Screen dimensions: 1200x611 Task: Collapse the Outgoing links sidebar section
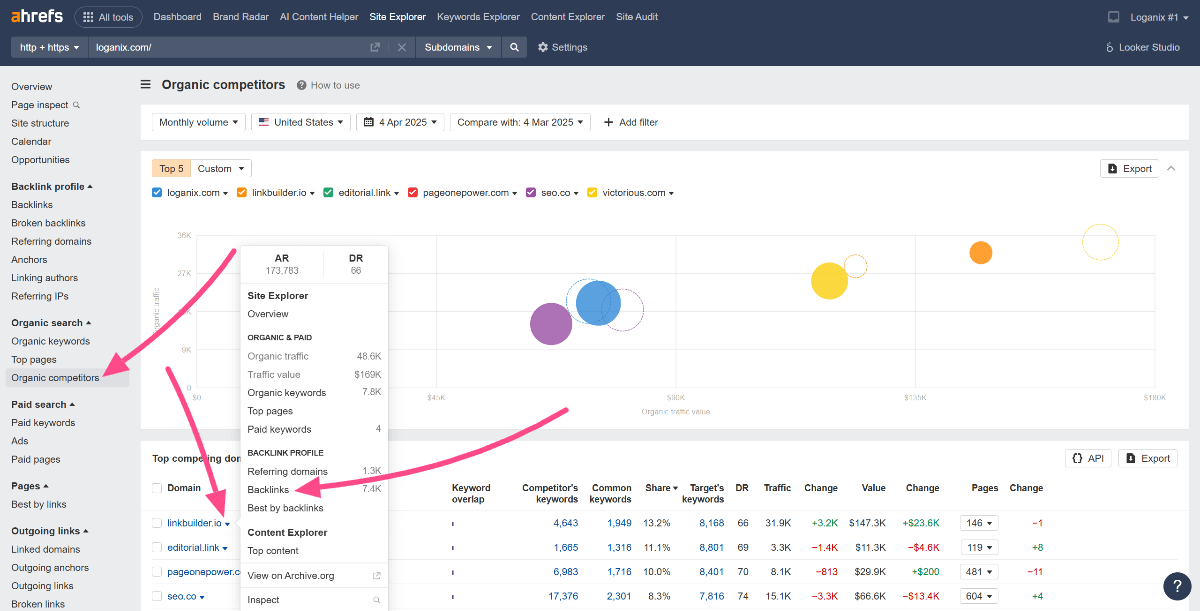pyautogui.click(x=50, y=531)
